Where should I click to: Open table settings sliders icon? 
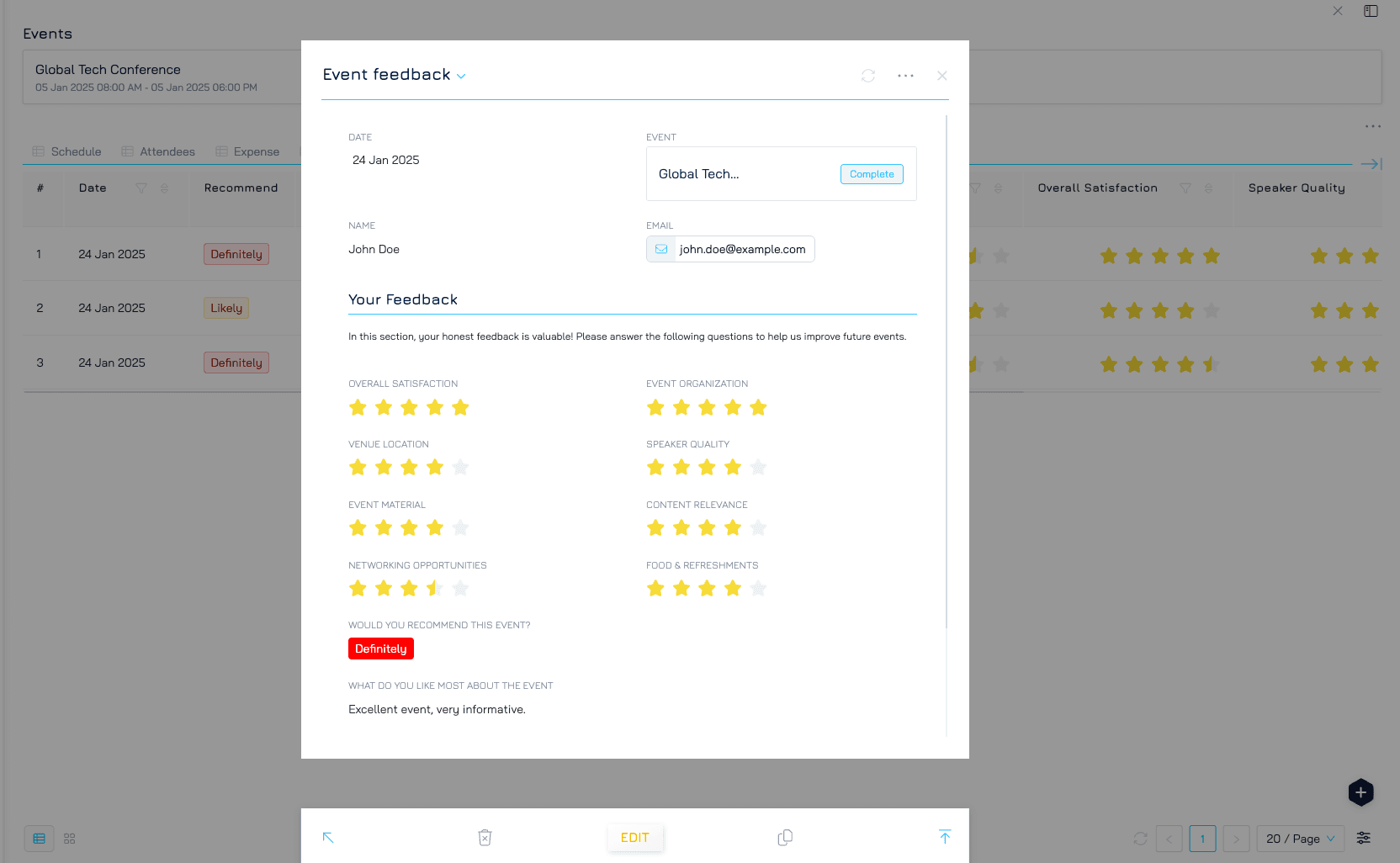1364,839
